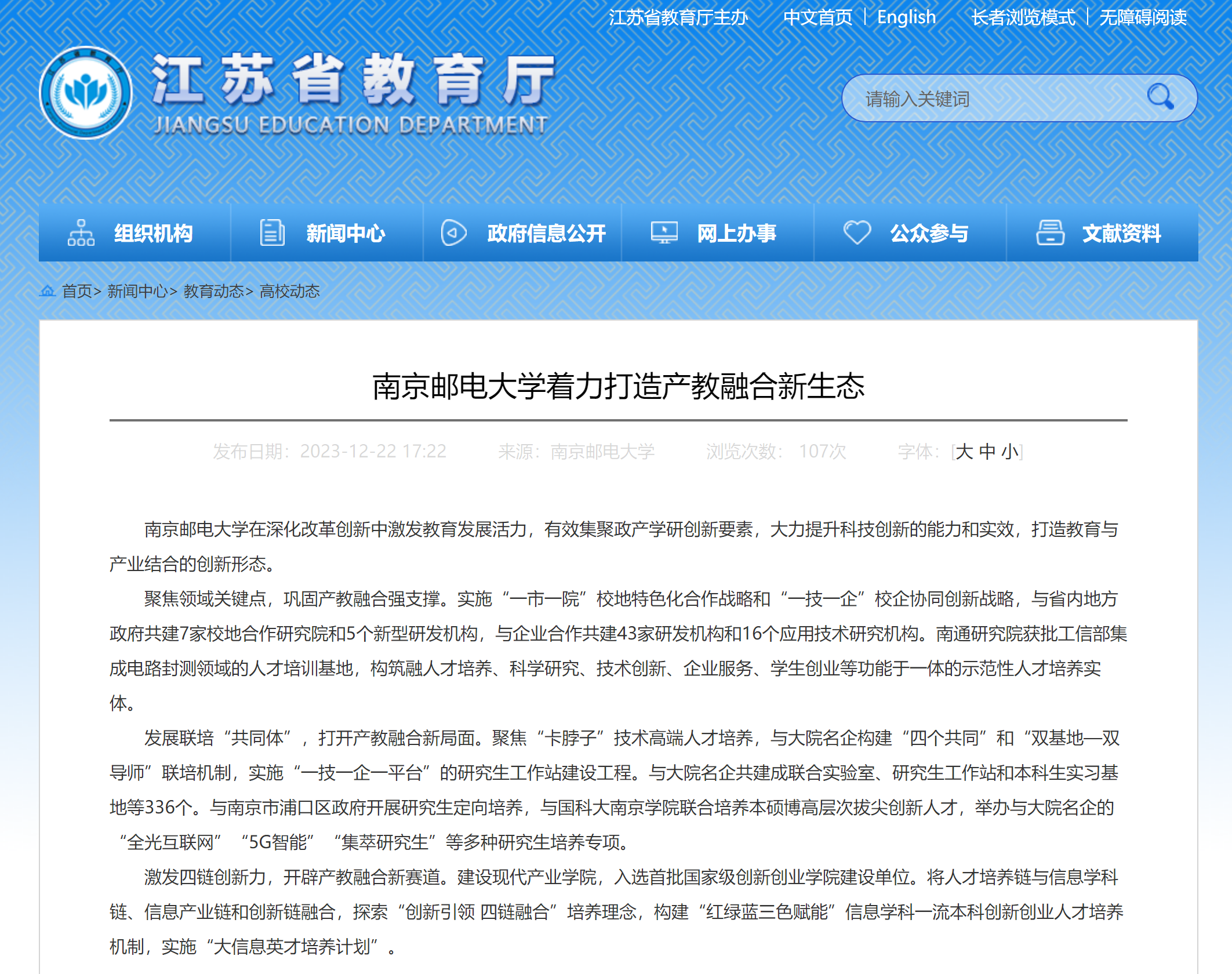Set font size to small (小)
Viewport: 1232px width, 974px height.
[1010, 452]
